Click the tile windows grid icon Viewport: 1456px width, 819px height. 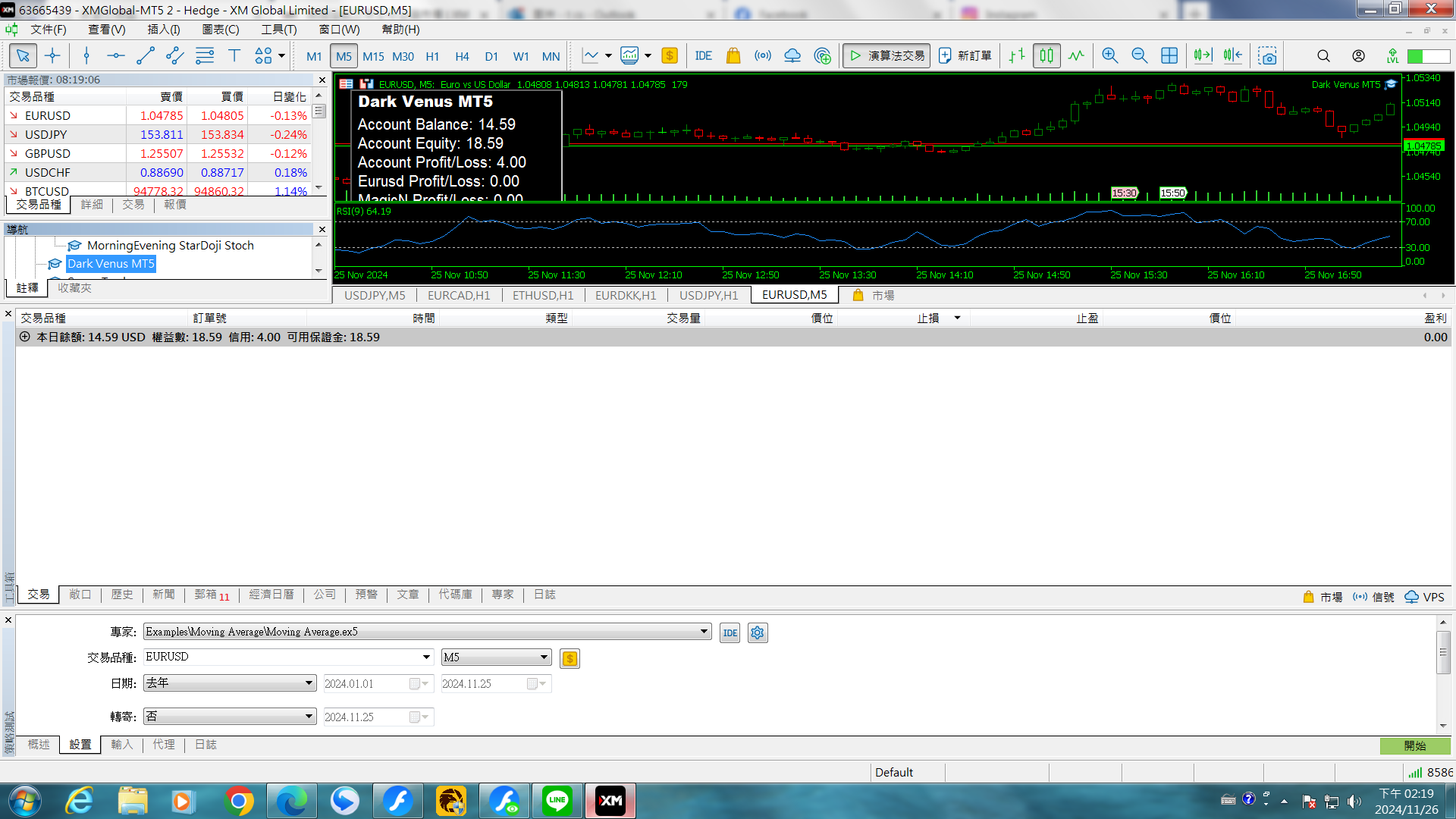(1169, 55)
